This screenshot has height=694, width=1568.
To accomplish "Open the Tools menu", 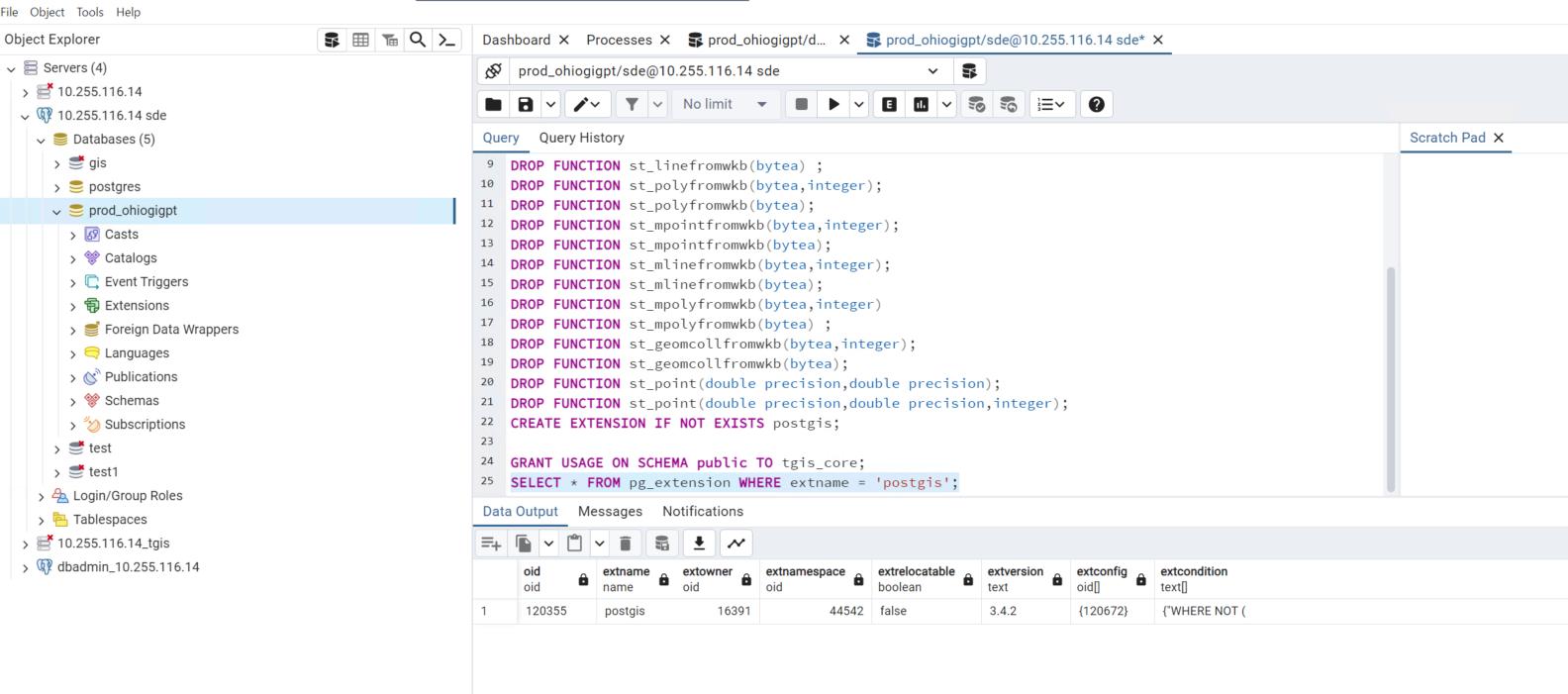I will click(90, 12).
